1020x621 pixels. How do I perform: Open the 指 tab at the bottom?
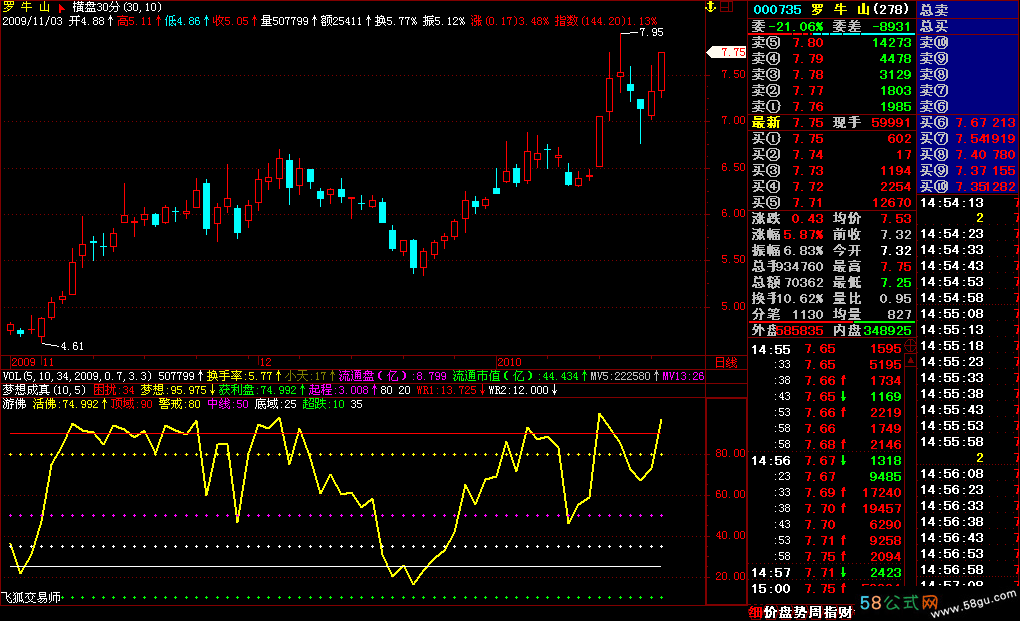830,612
